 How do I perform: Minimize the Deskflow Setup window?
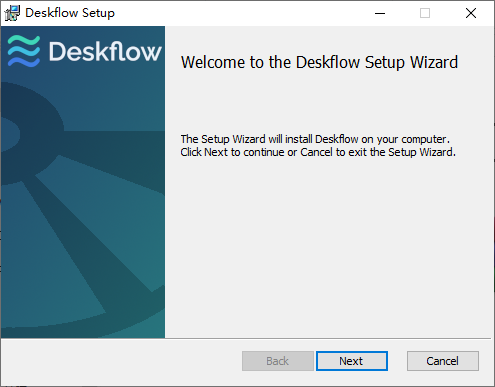(380, 13)
